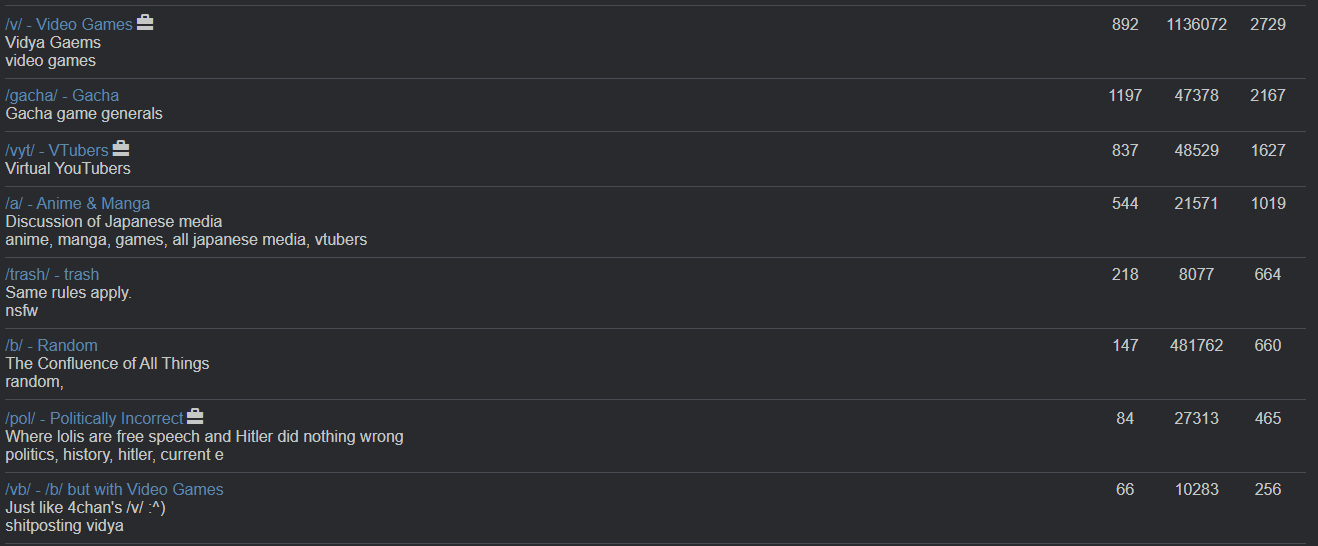Select the 1136072 post count for /v/
The width and height of the screenshot is (1318, 546).
point(1196,24)
